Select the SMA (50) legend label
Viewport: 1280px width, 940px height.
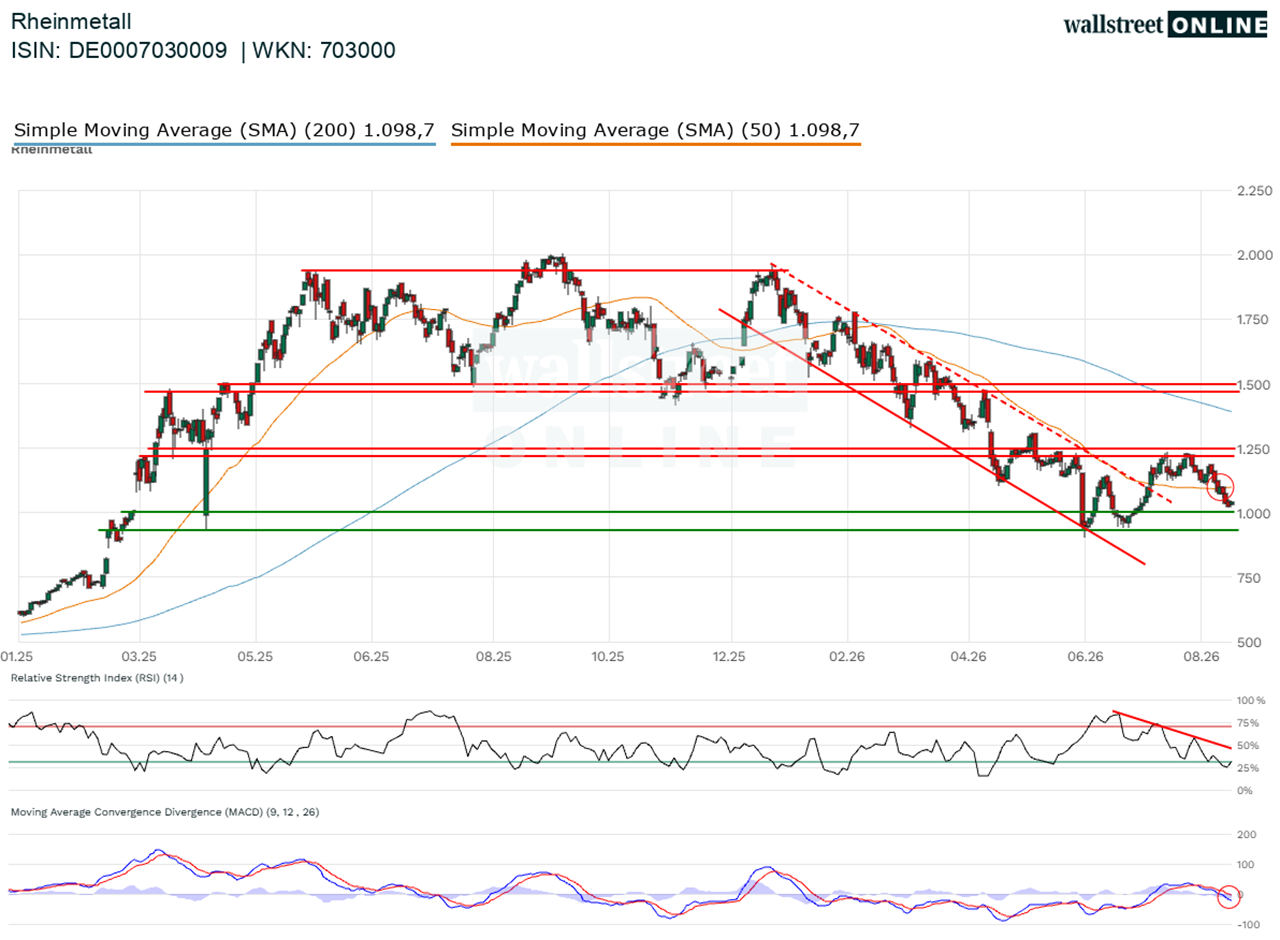(655, 130)
